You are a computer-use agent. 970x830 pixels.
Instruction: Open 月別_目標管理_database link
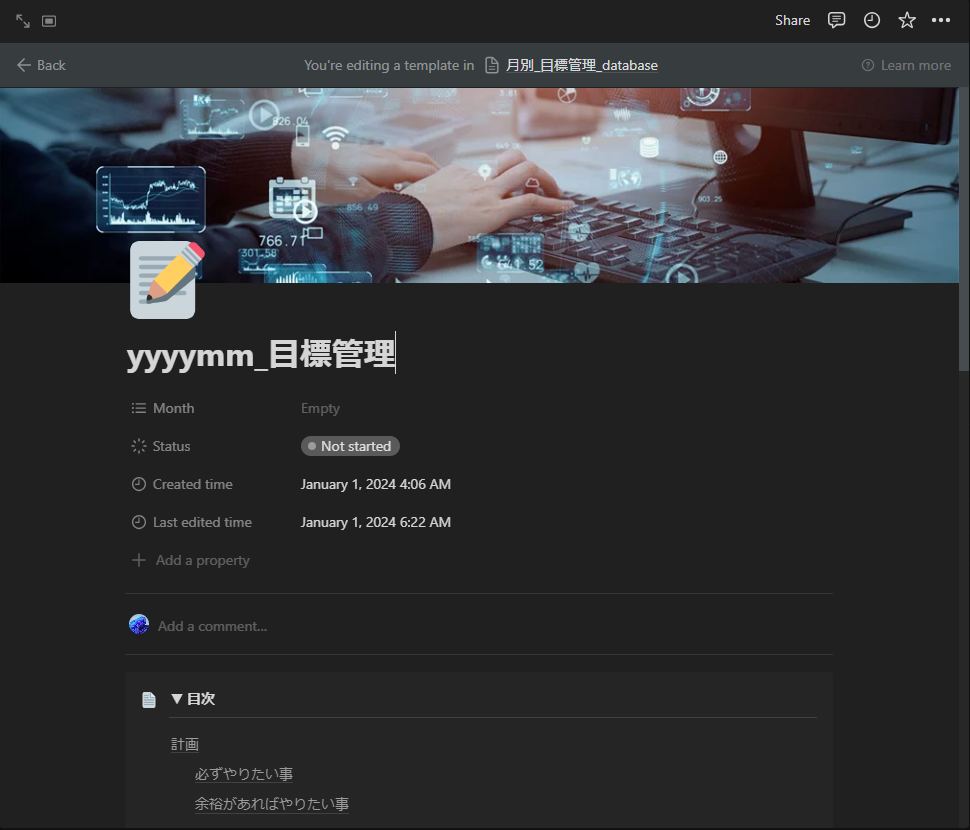pos(582,65)
